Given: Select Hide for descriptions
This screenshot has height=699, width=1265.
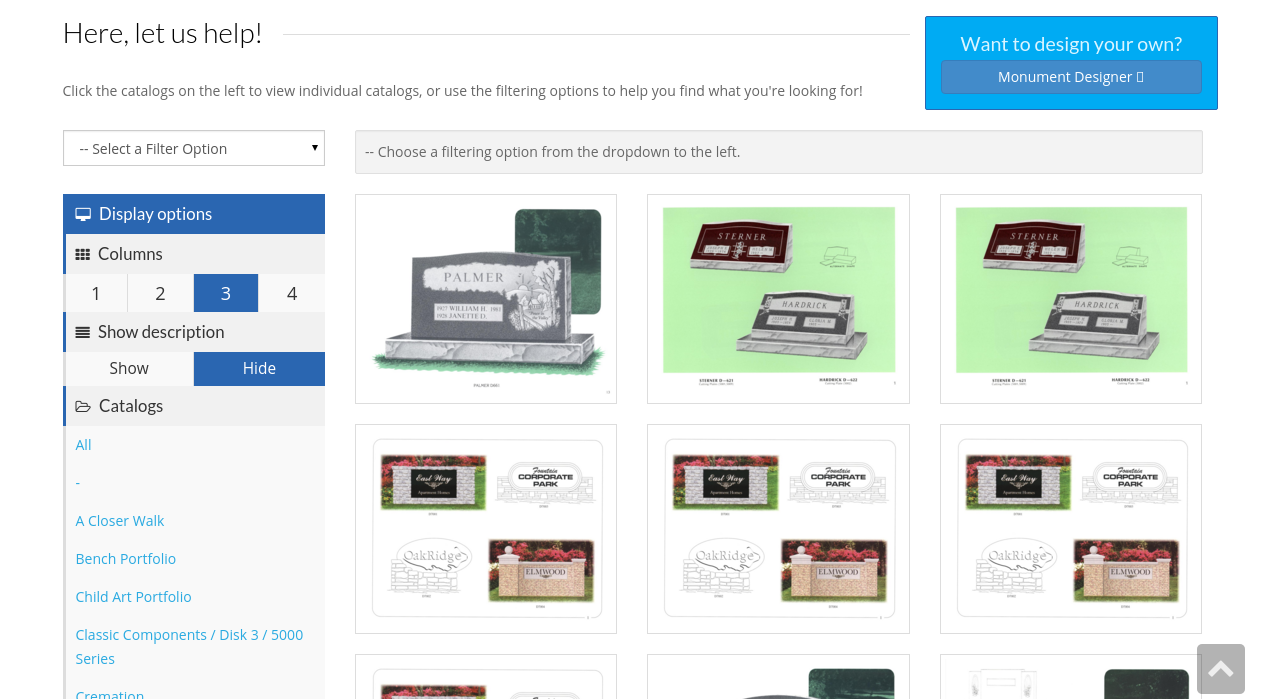Looking at the screenshot, I should (259, 368).
